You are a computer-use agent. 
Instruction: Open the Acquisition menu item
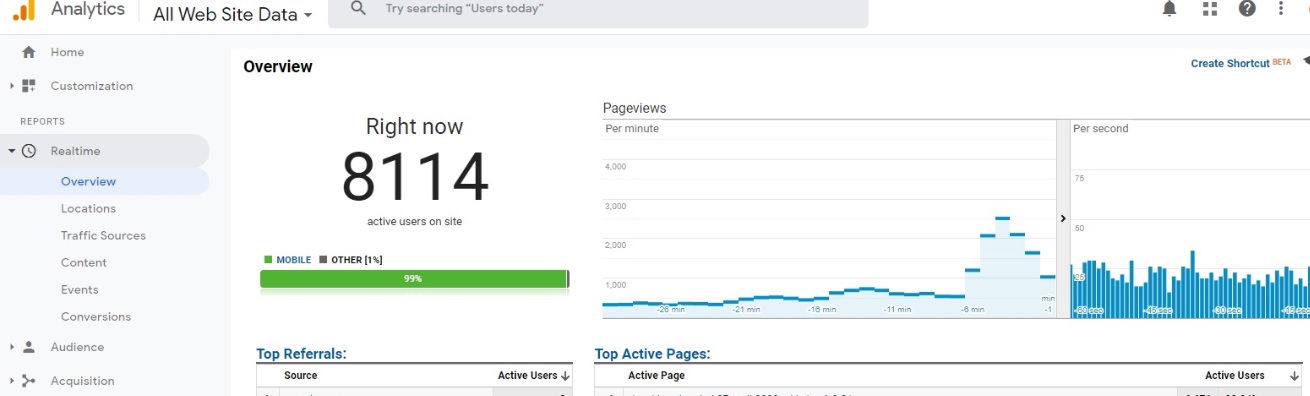point(82,381)
